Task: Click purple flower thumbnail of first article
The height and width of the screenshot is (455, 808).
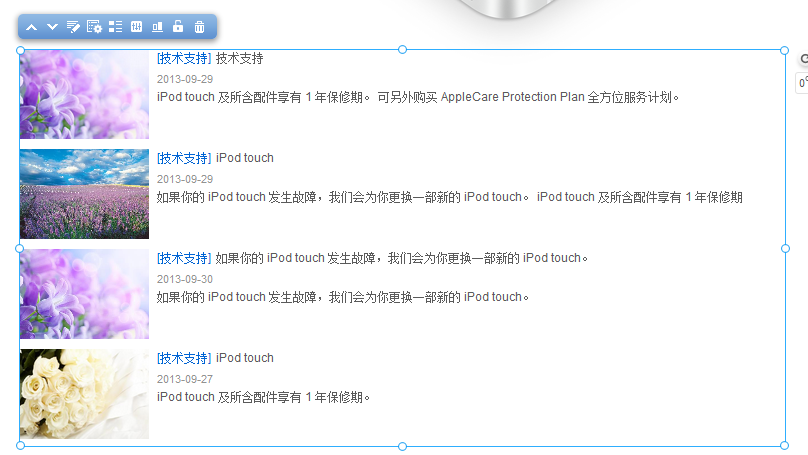Action: (85, 94)
